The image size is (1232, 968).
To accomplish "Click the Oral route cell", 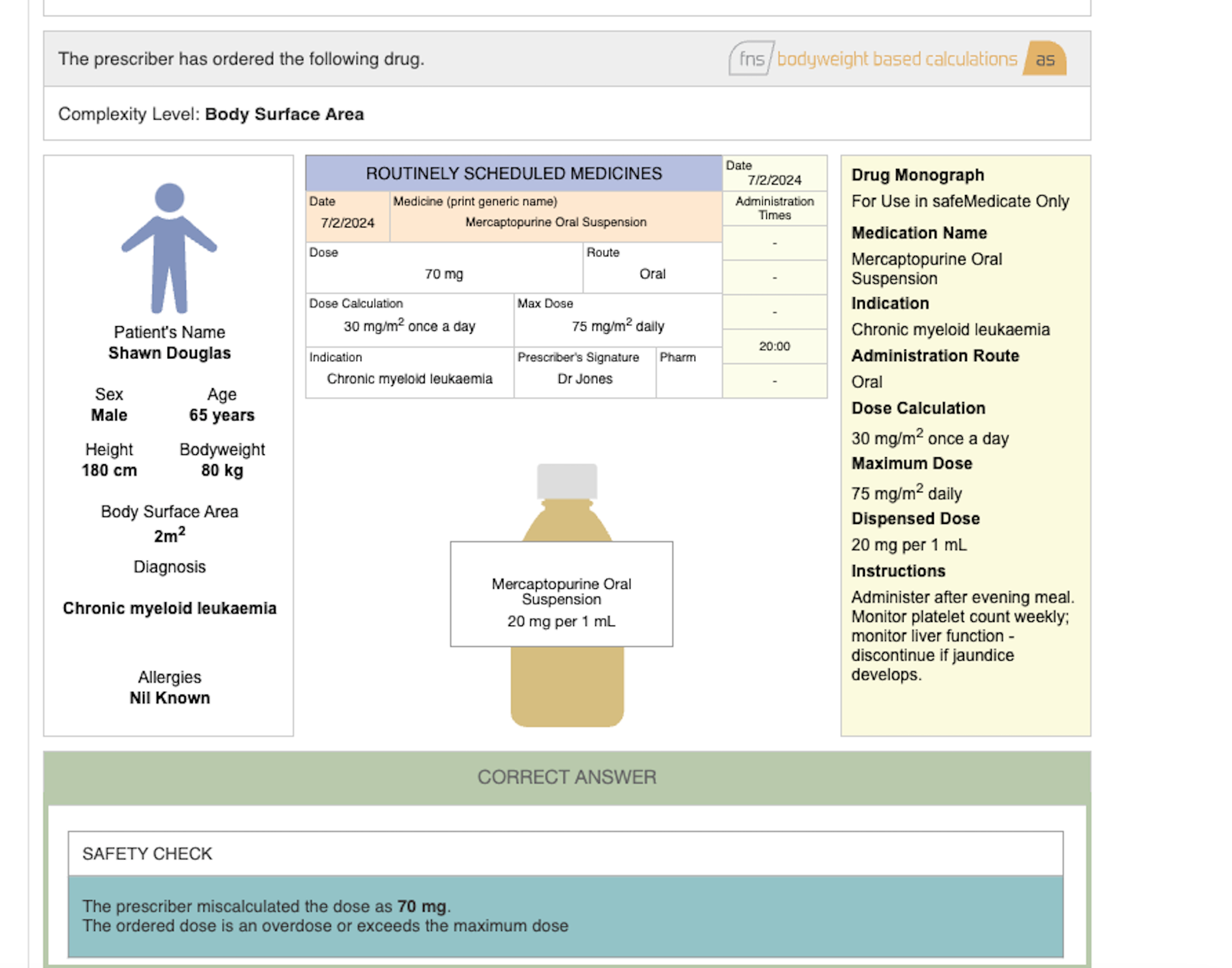I will (652, 274).
